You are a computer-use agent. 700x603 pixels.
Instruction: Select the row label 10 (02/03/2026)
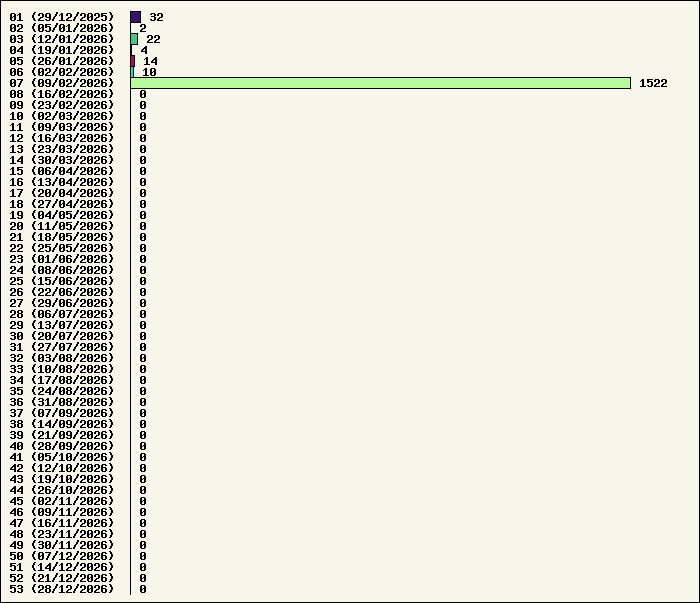point(62,116)
